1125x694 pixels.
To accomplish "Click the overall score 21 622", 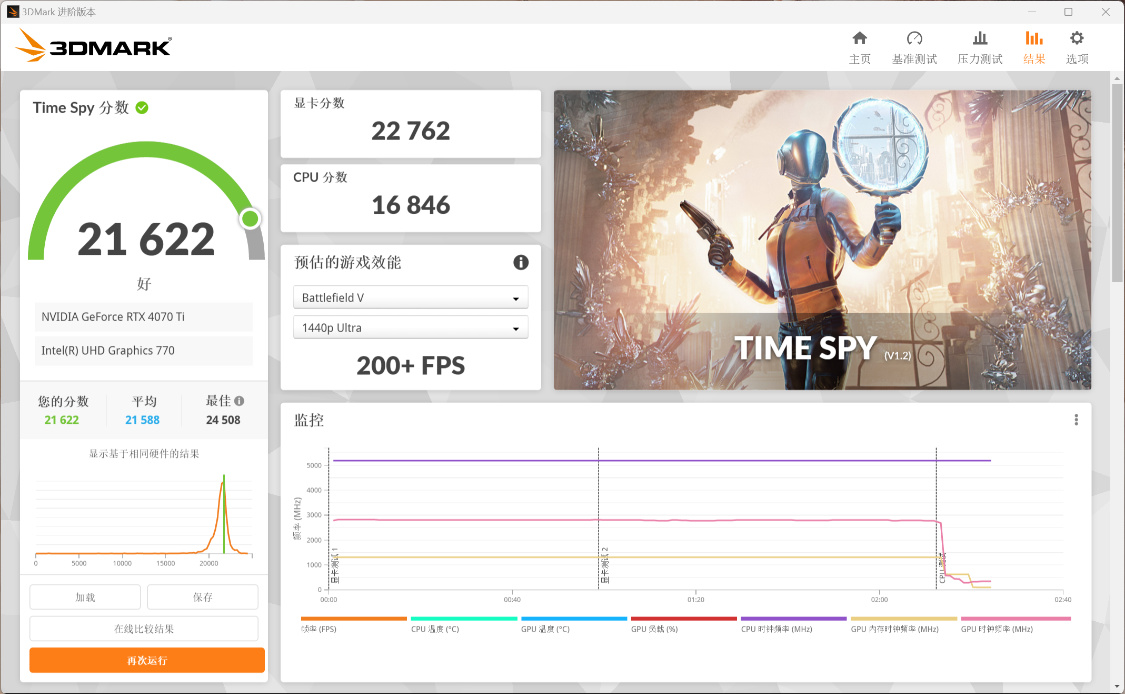I will point(146,239).
